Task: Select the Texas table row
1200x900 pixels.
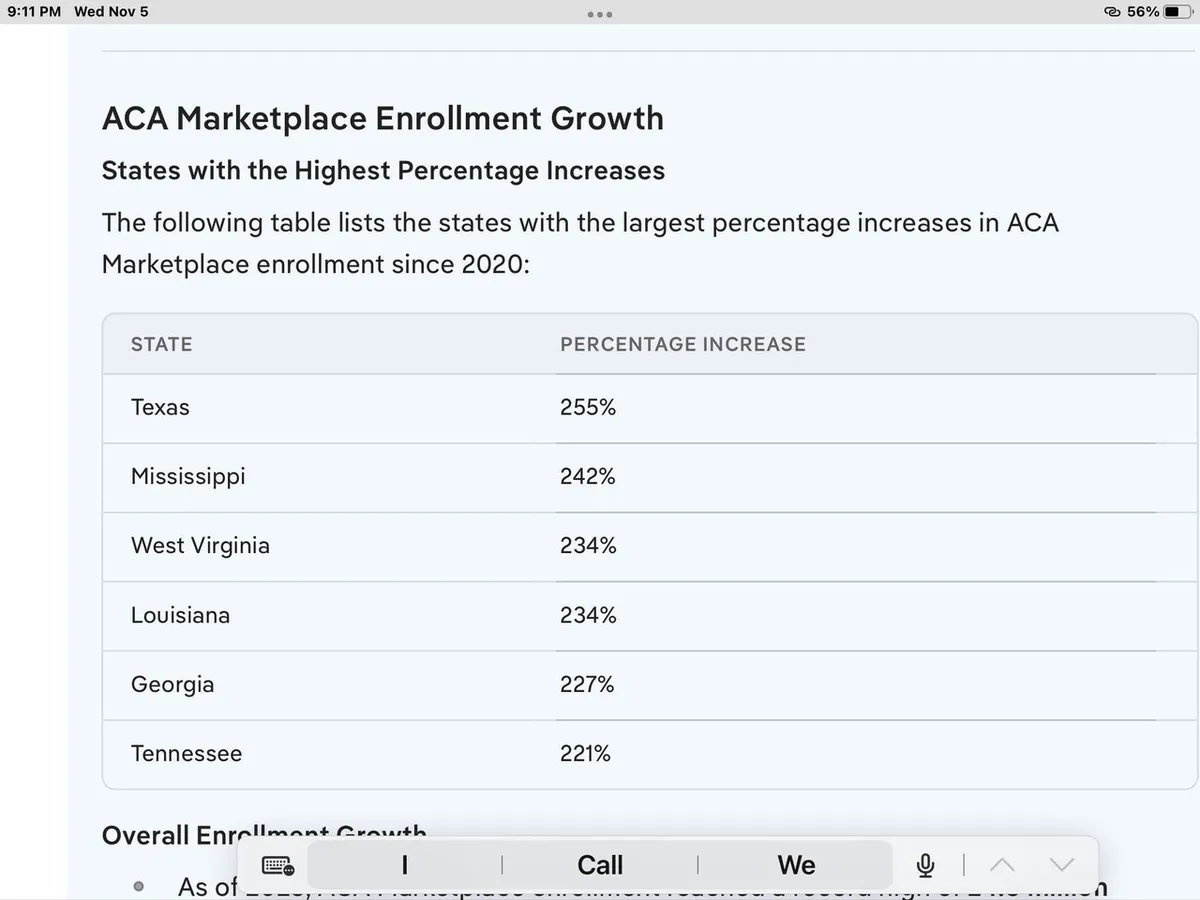Action: tap(160, 408)
